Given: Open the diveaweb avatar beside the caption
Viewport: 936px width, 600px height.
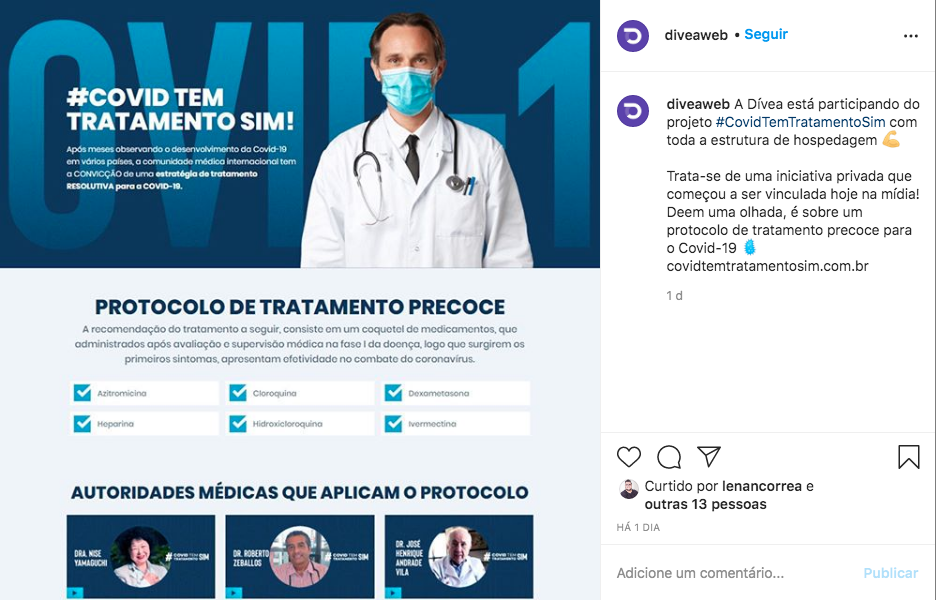Looking at the screenshot, I should coord(633,111).
